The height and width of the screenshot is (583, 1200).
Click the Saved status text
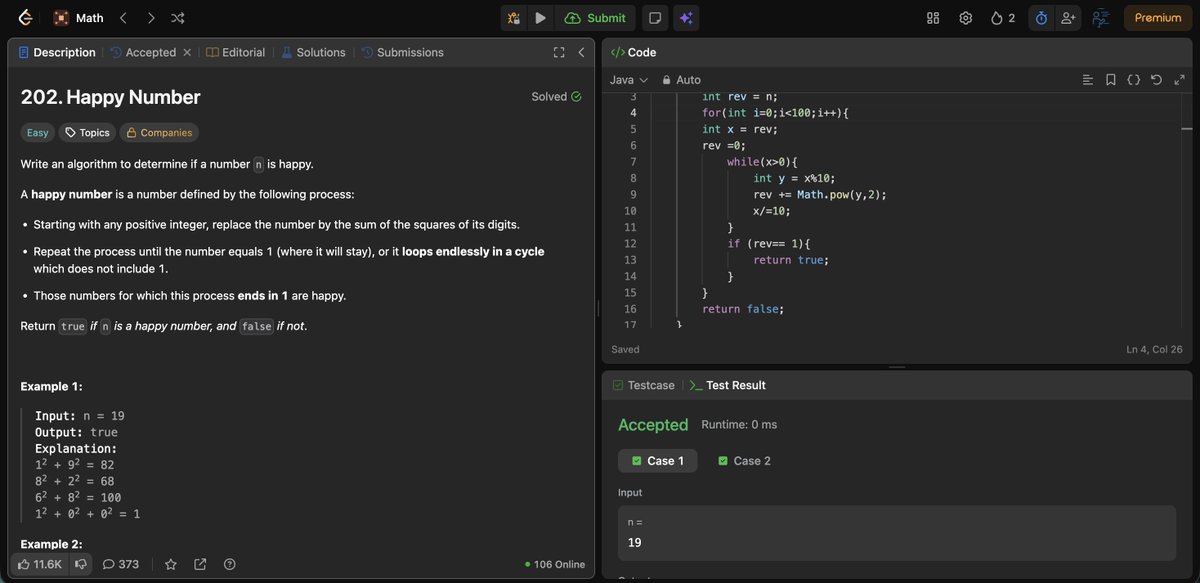click(625, 349)
